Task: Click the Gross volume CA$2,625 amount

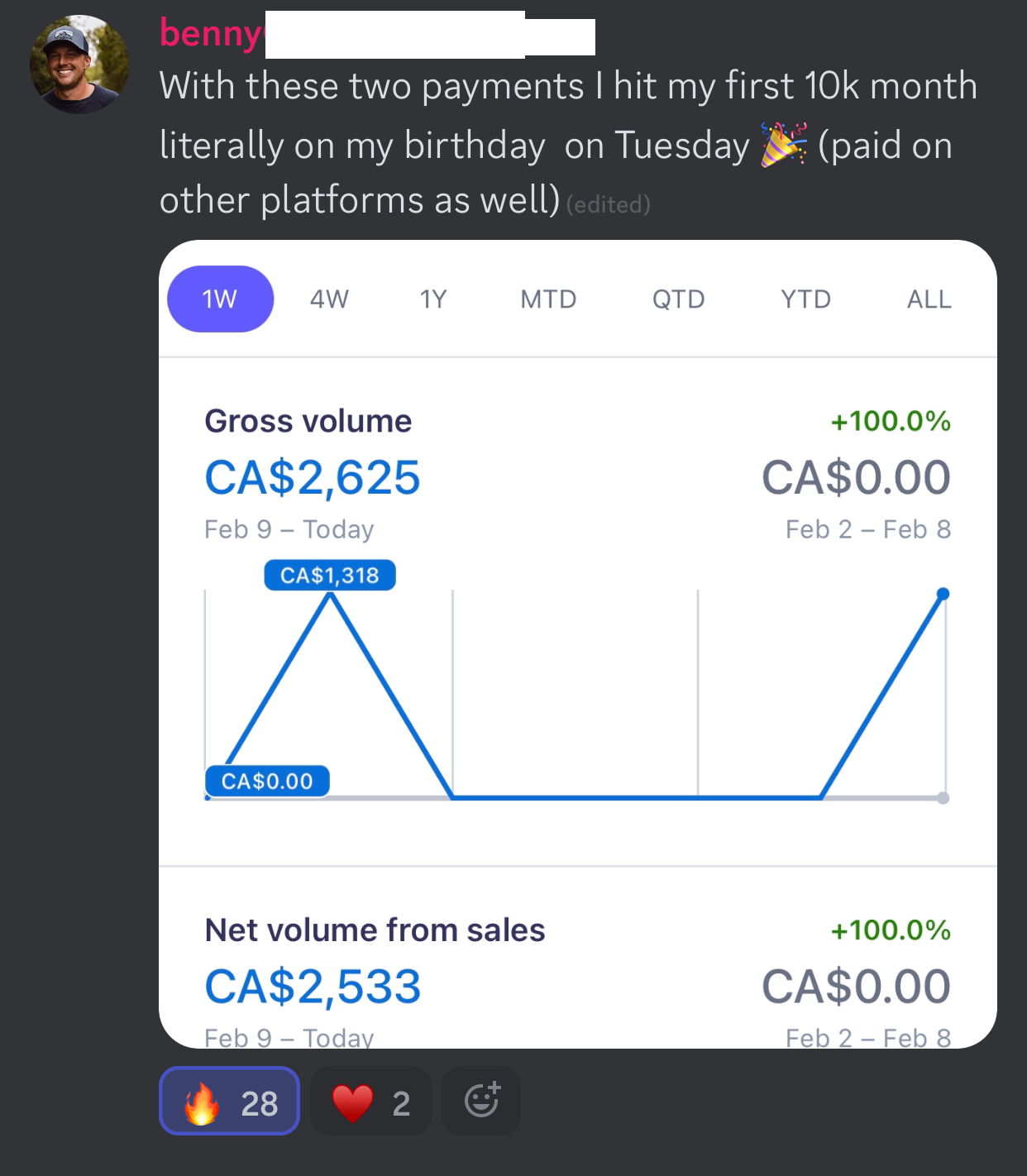Action: coord(313,477)
